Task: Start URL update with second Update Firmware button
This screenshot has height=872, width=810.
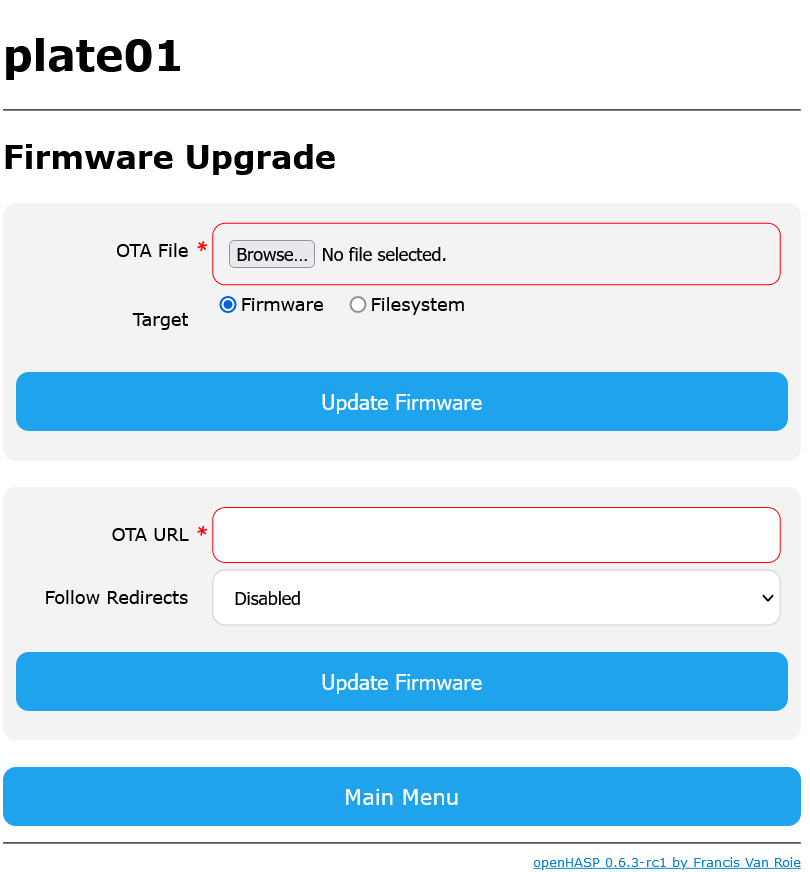Action: tap(401, 682)
